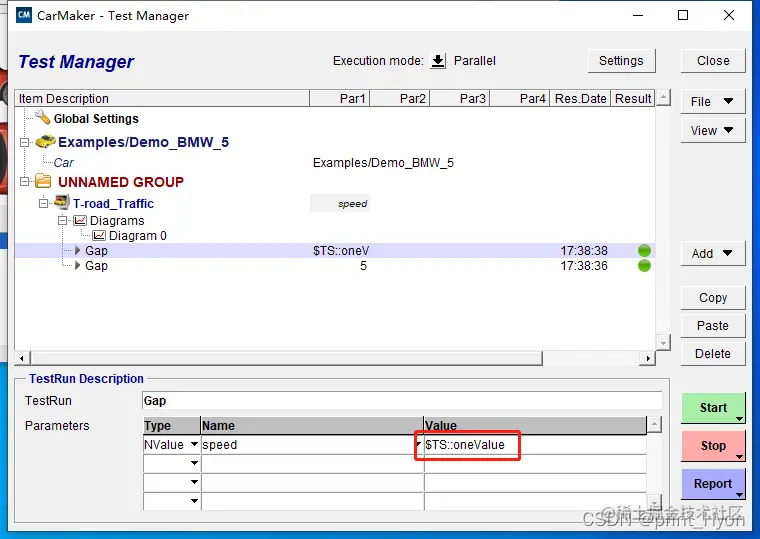Click the Examples/Demo_BMW_5 value in Car row

[383, 162]
